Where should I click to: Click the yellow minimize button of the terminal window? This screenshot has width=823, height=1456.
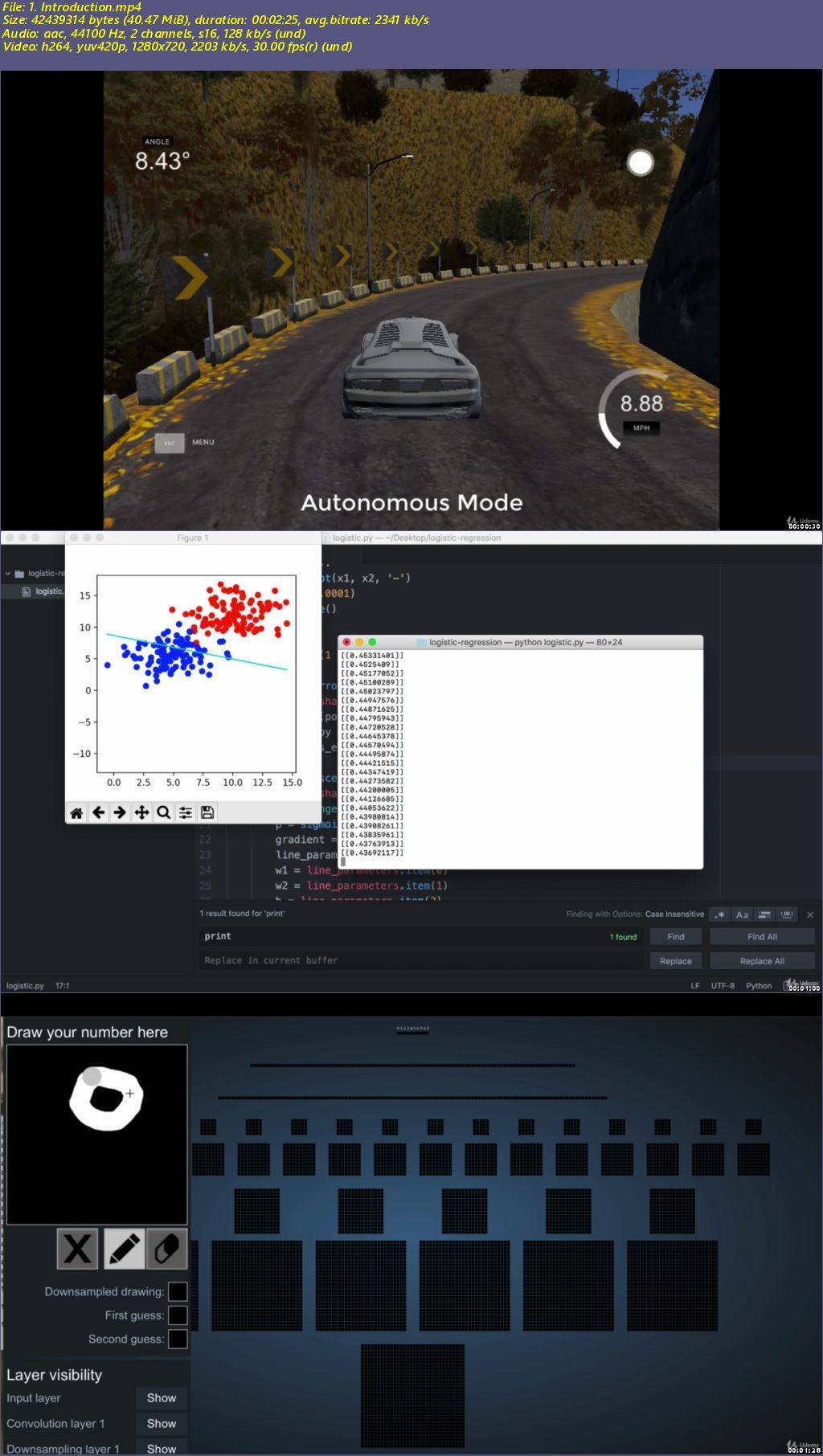(359, 642)
